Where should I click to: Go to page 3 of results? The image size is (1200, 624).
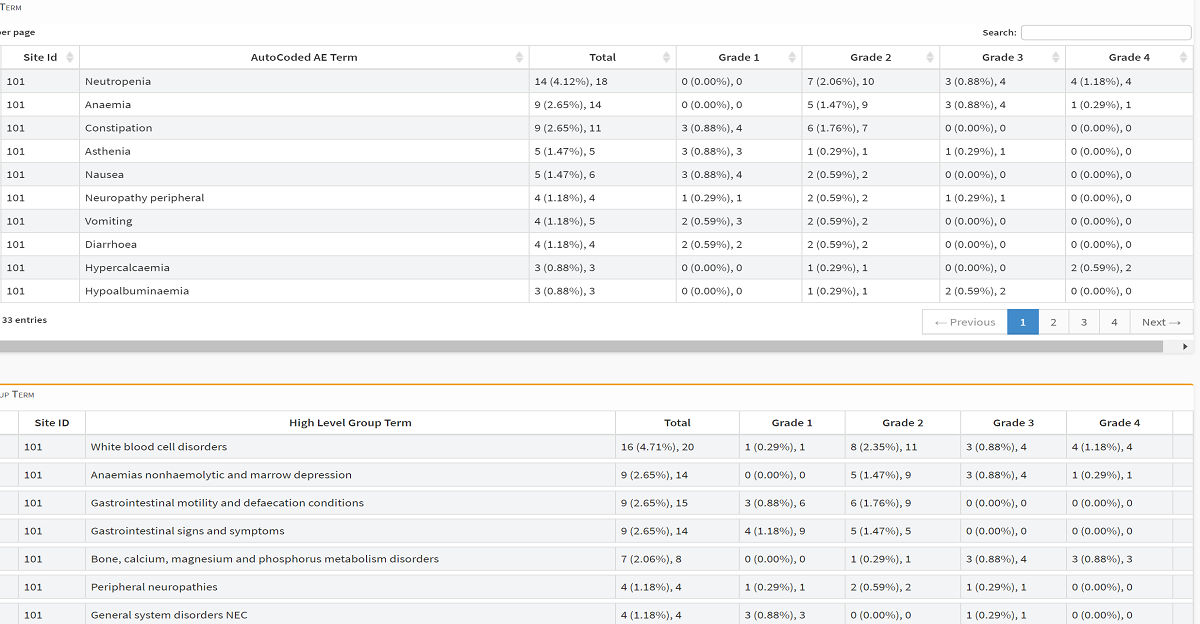1083,321
